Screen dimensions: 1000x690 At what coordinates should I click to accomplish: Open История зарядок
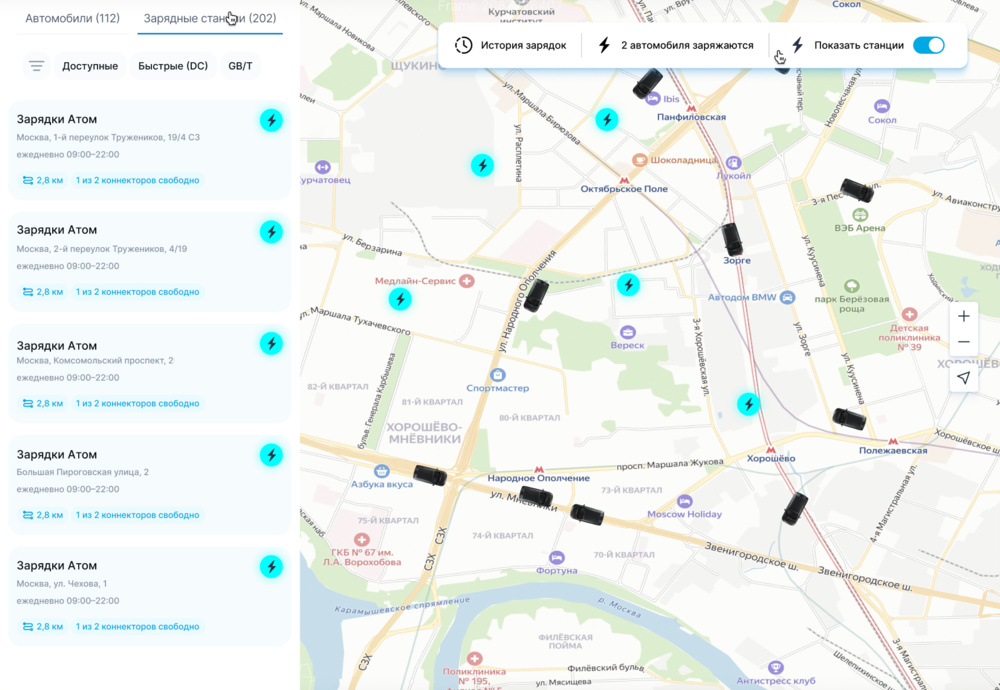click(511, 45)
